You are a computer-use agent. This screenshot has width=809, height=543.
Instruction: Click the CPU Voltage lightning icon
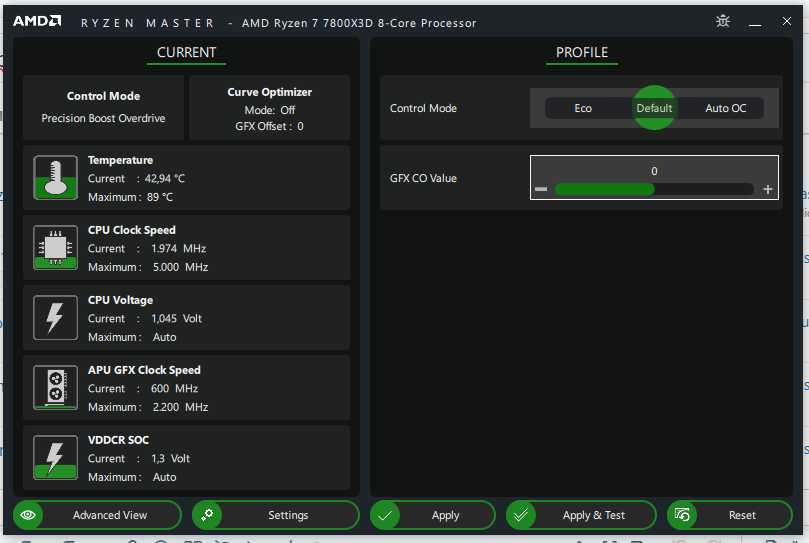coord(55,317)
